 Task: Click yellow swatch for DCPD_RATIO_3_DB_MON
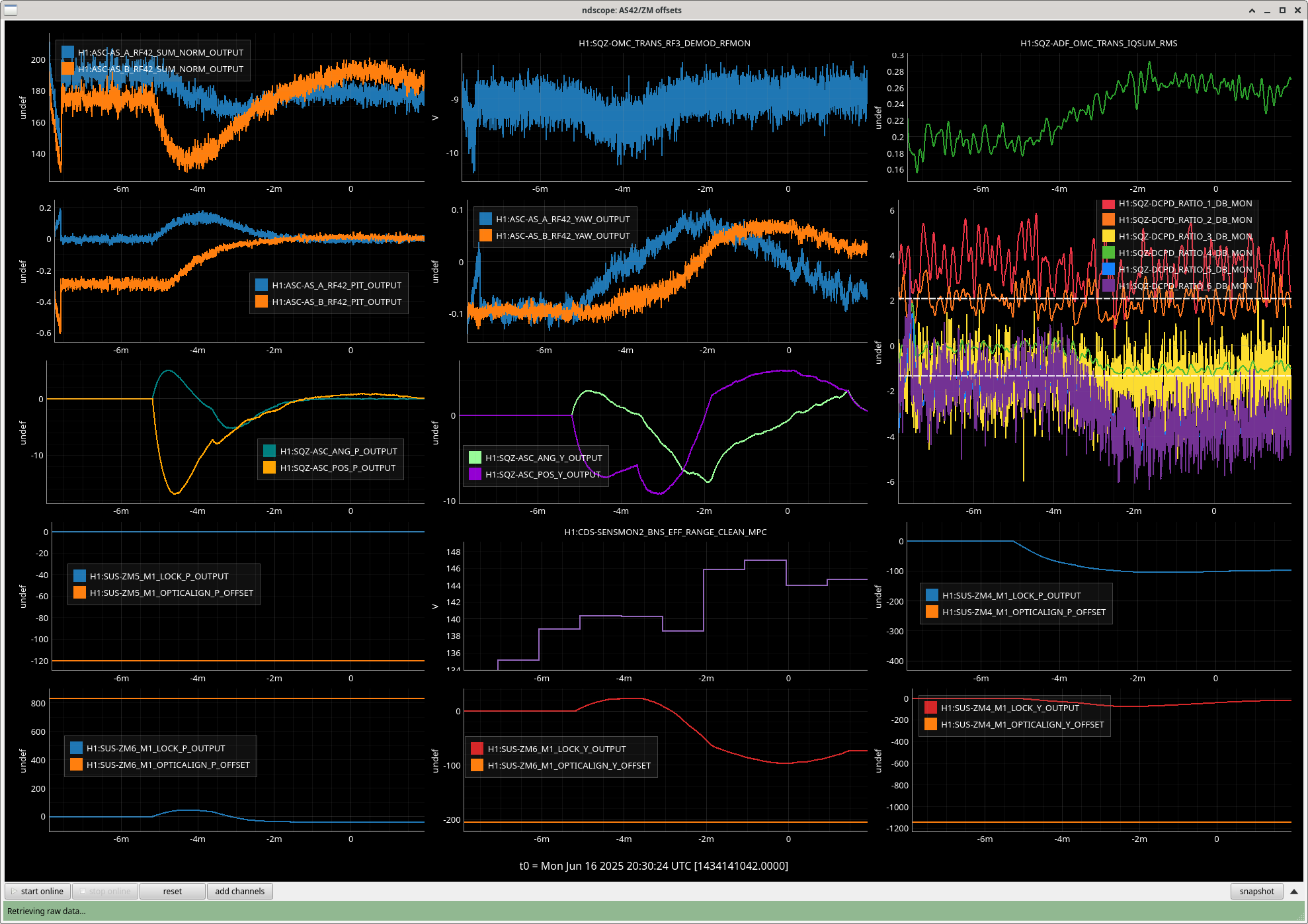1109,236
